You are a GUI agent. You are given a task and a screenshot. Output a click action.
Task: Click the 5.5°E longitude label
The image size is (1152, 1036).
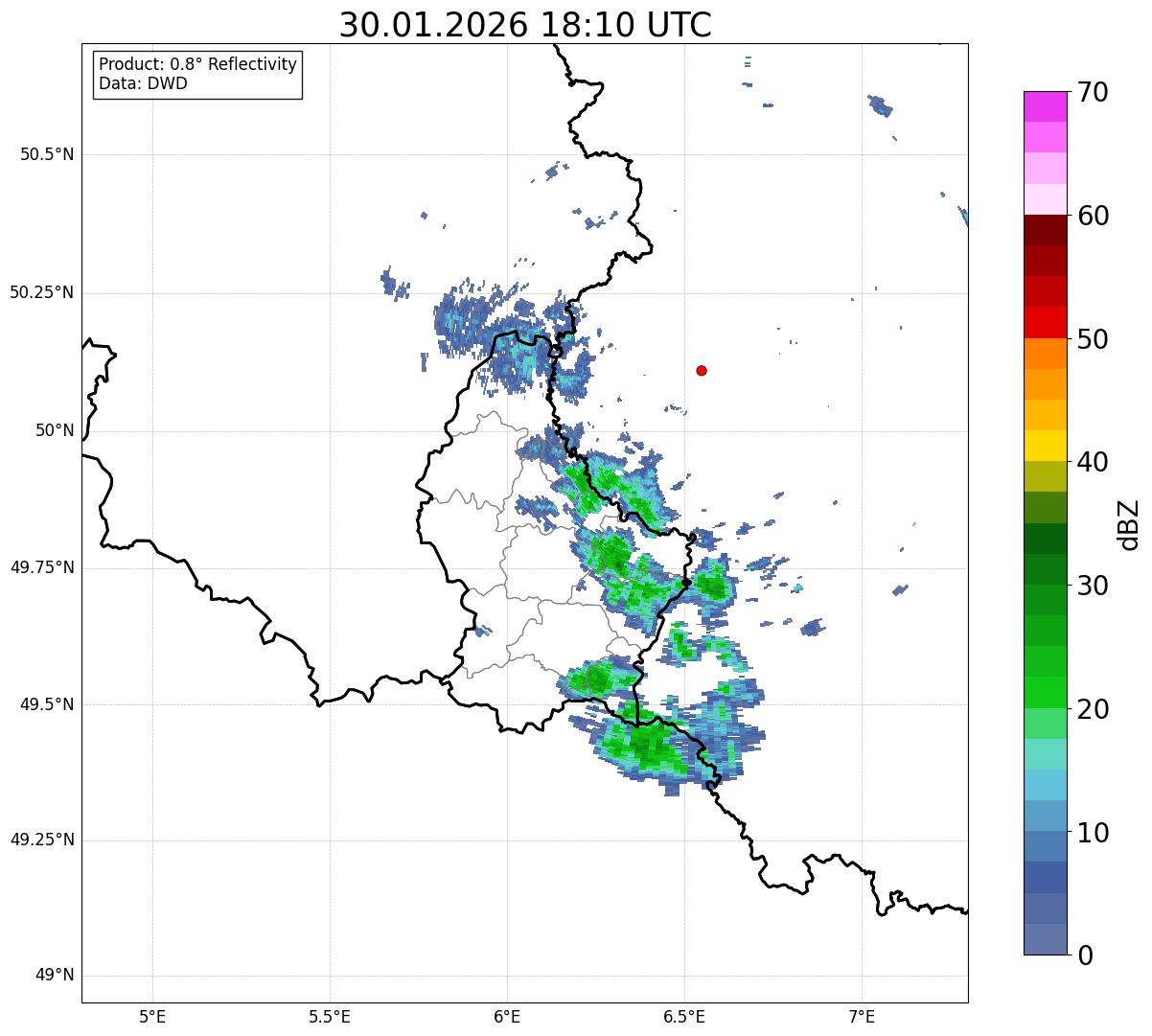(x=330, y=1016)
